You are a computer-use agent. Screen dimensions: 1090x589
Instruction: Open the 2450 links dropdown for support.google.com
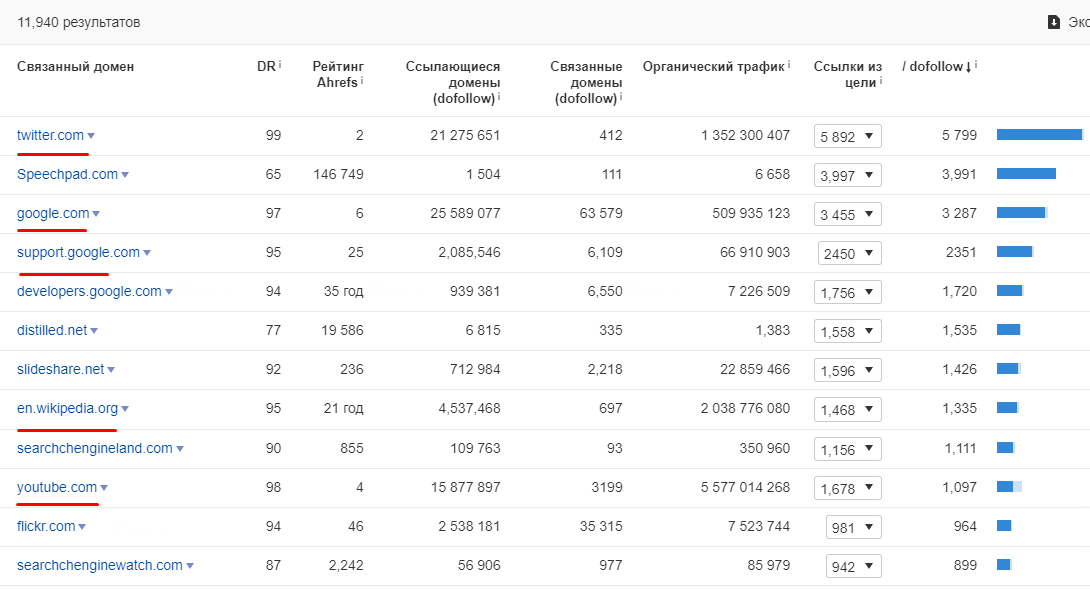pyautogui.click(x=849, y=253)
